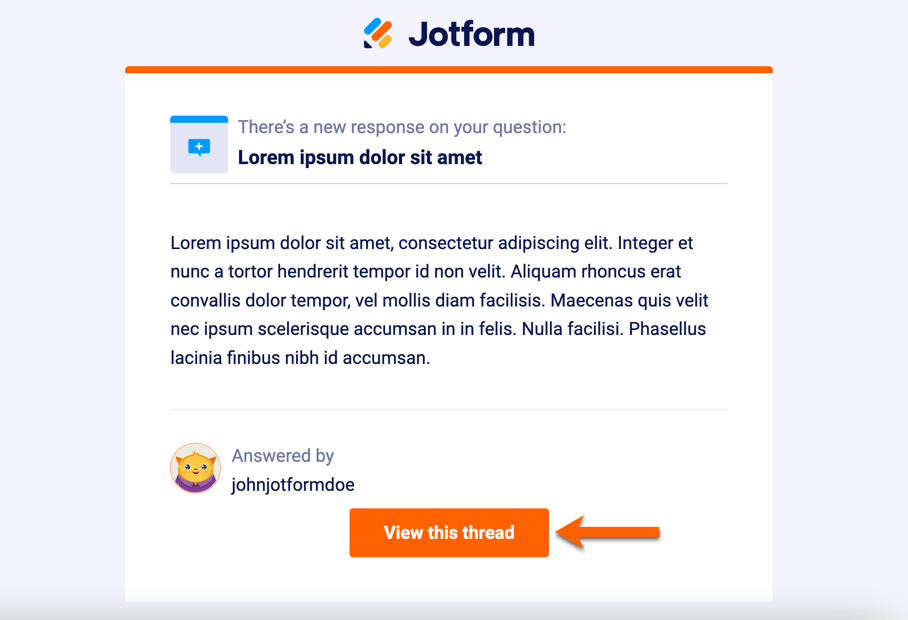Click the separator line above Answered by
Screen dimensions: 908x620
448,407
